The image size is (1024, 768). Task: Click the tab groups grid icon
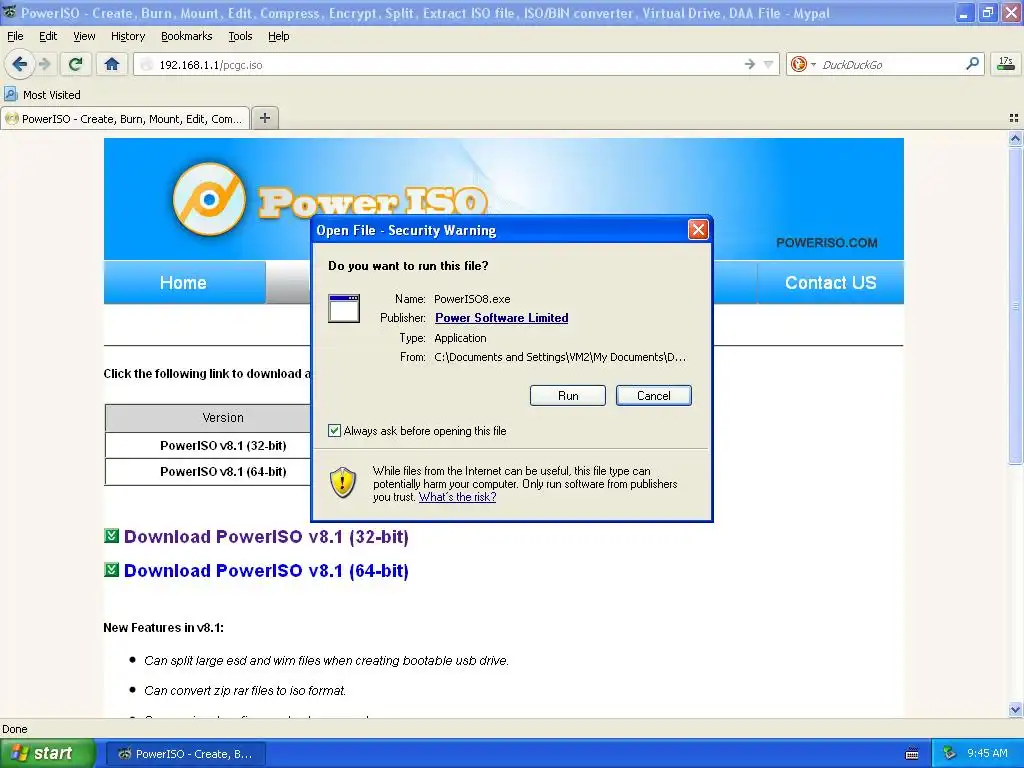[1014, 118]
